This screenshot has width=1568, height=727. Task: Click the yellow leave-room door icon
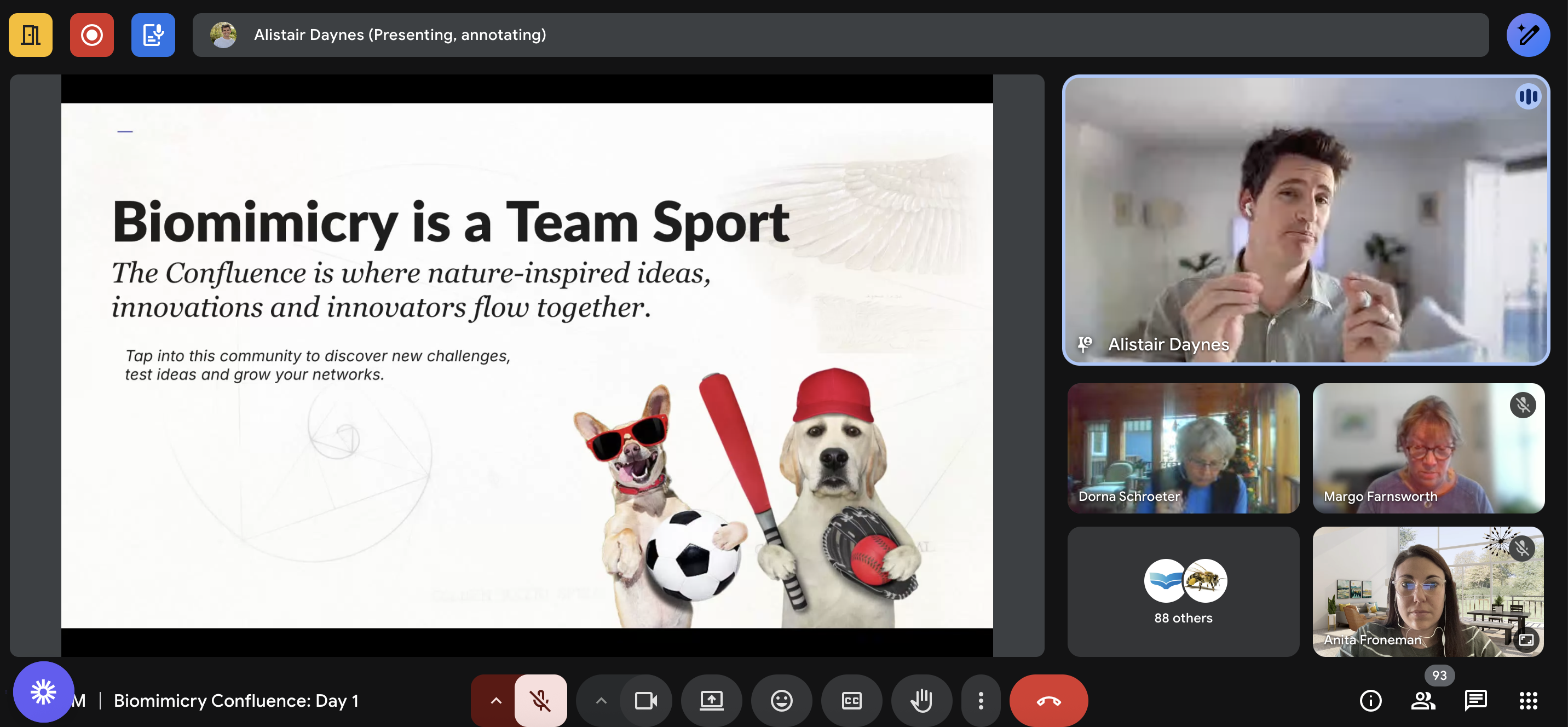31,36
